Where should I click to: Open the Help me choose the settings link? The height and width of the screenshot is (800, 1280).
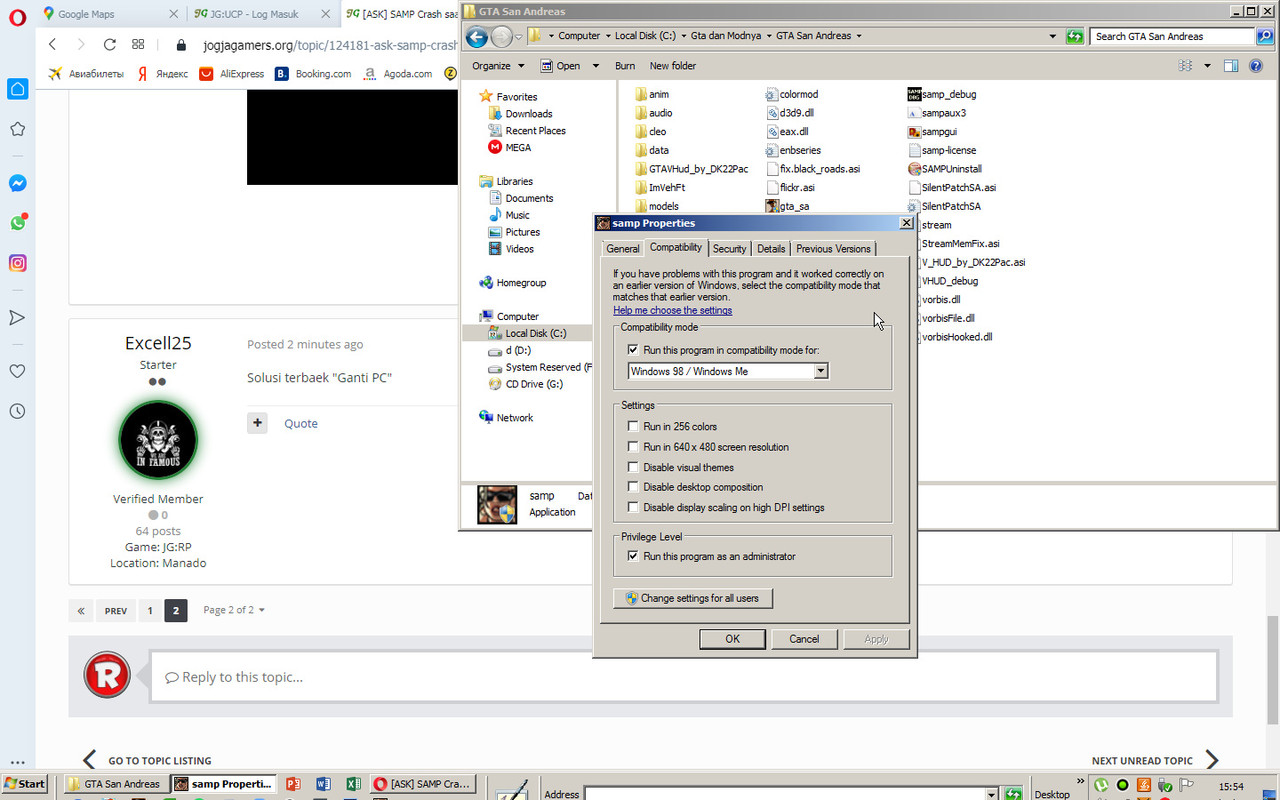(673, 311)
